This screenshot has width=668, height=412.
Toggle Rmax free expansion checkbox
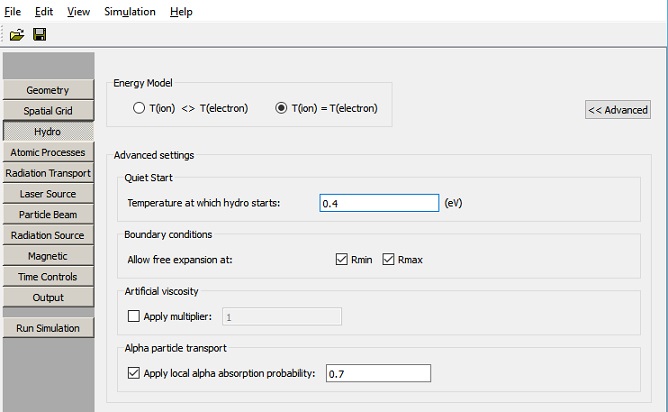coord(388,260)
